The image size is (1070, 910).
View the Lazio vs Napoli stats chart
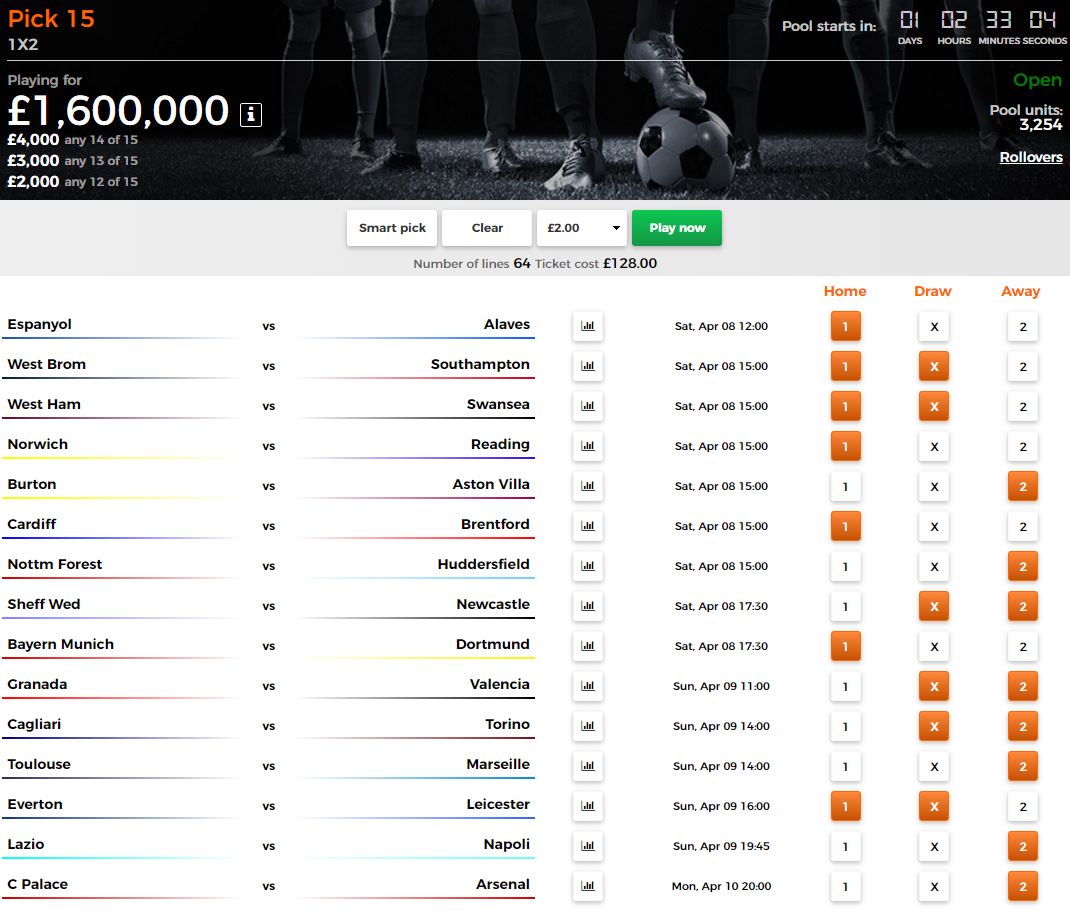click(588, 846)
